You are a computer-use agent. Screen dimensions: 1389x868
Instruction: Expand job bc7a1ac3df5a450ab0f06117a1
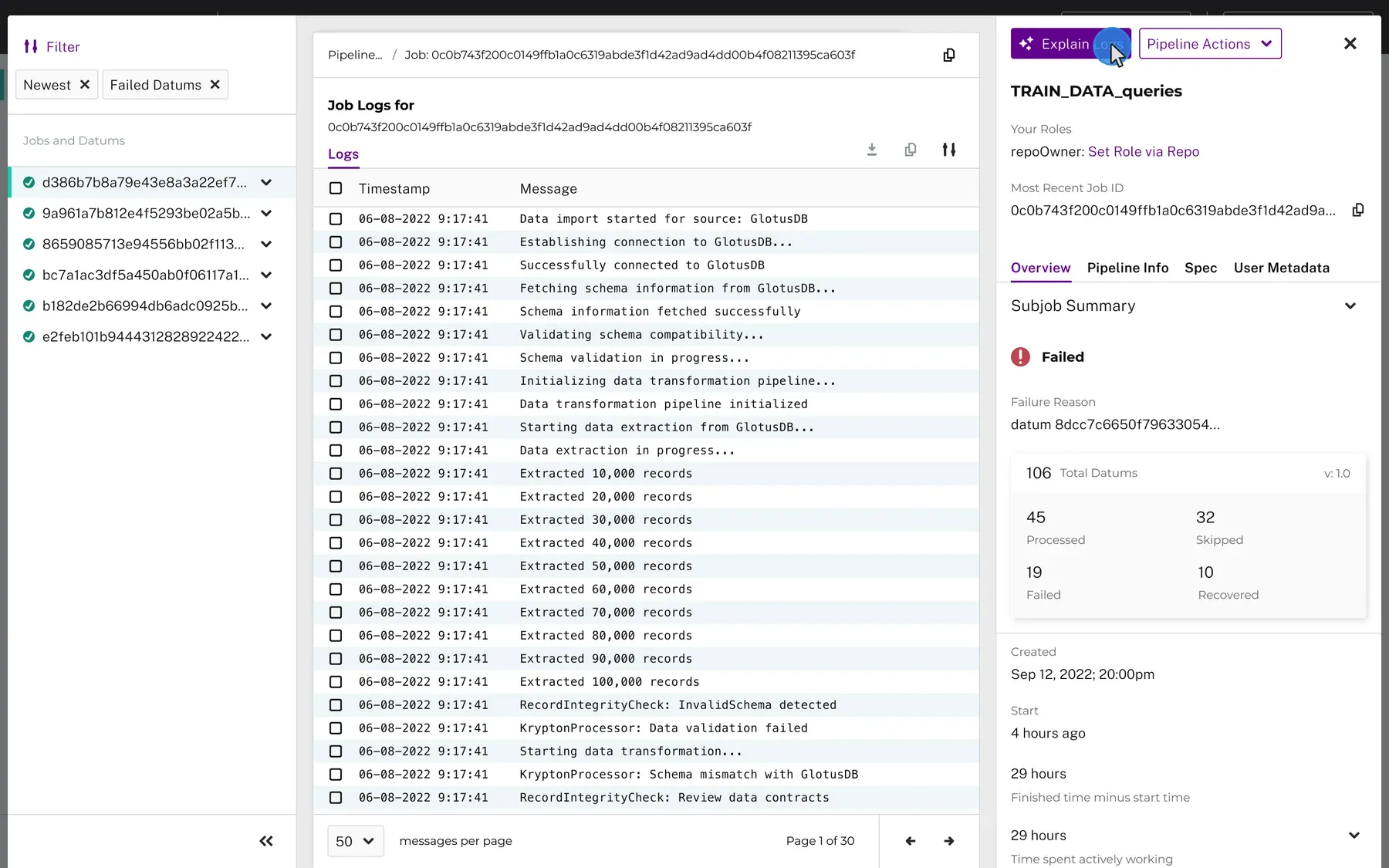[x=266, y=275]
